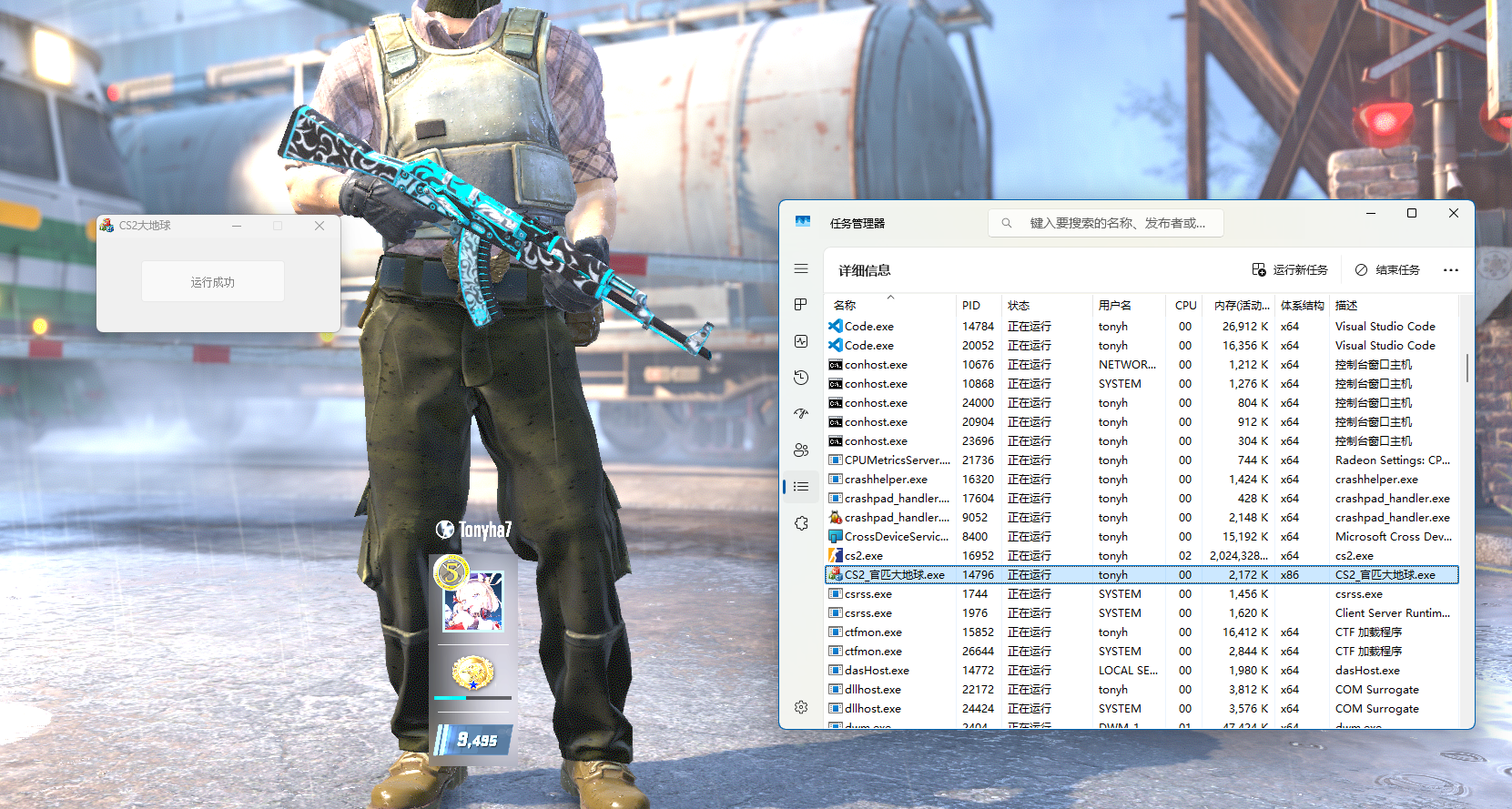Screen dimensions: 1512x809
Task: Click the Radeon Settings description cell
Action: click(x=1392, y=460)
